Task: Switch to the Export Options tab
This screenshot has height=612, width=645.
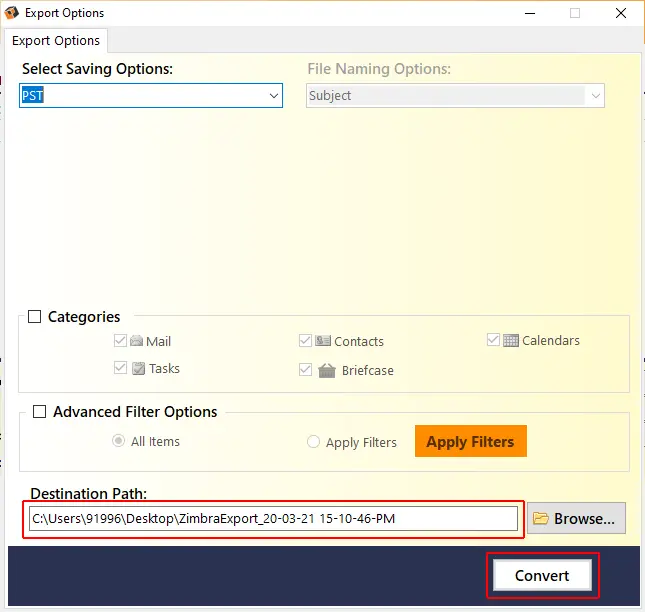Action: point(56,40)
